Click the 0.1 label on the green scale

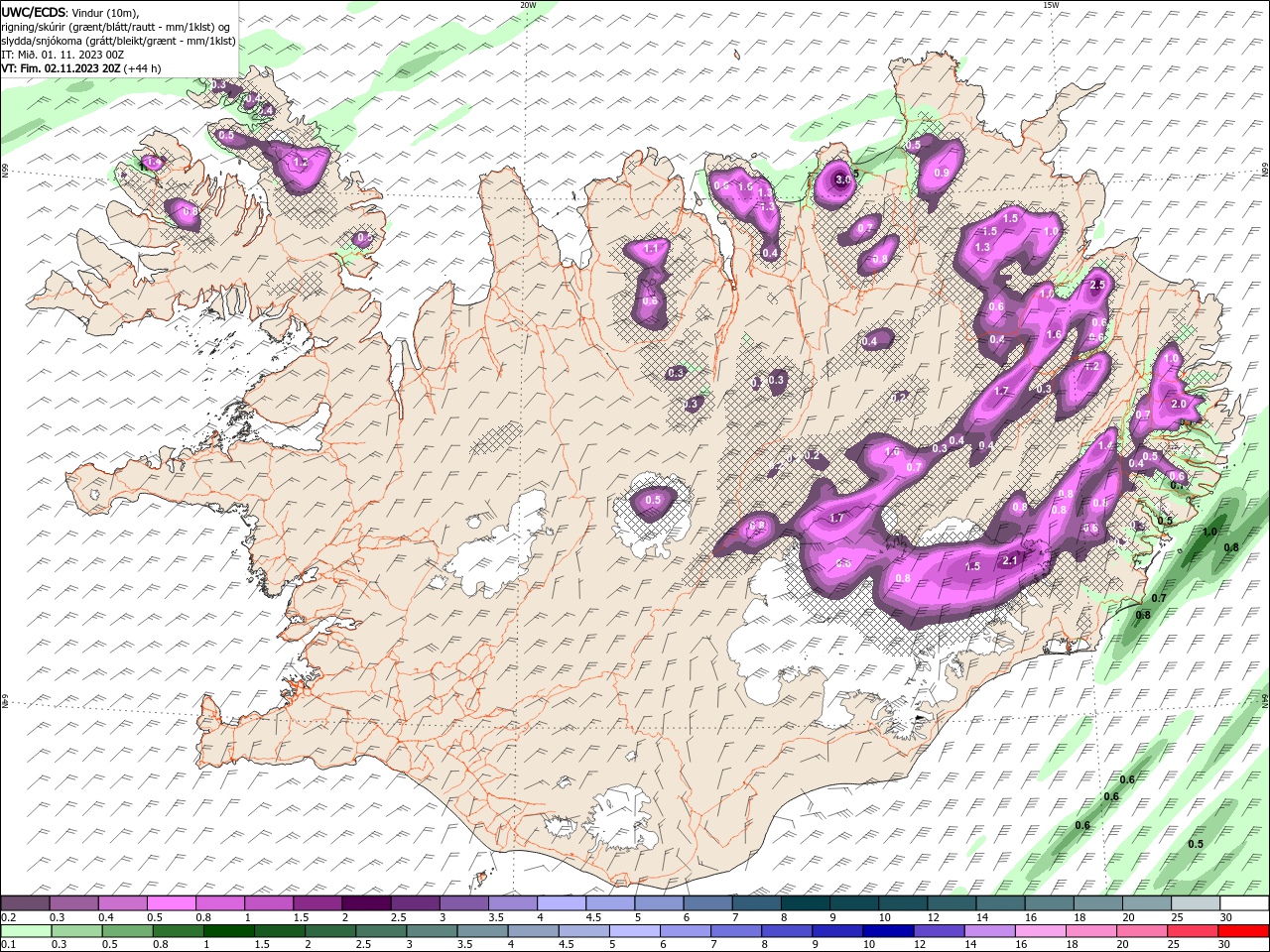coord(8,945)
